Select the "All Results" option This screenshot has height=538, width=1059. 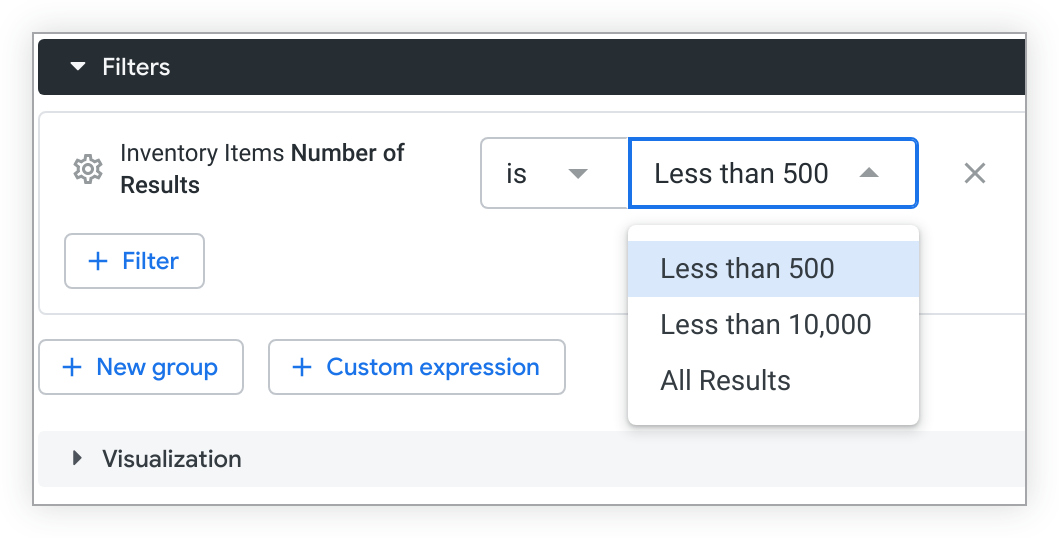(x=725, y=381)
